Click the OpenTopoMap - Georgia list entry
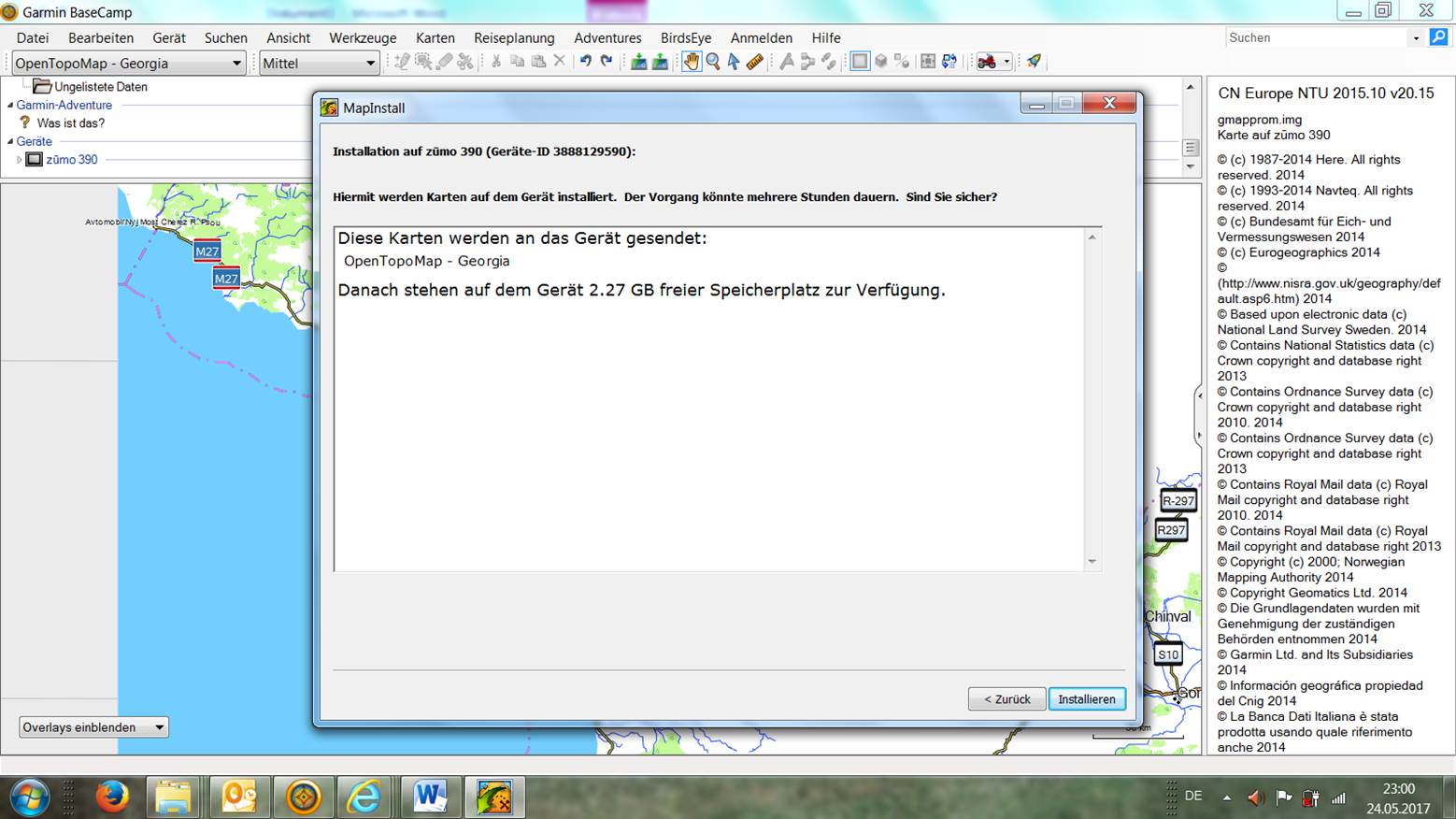 click(x=427, y=262)
